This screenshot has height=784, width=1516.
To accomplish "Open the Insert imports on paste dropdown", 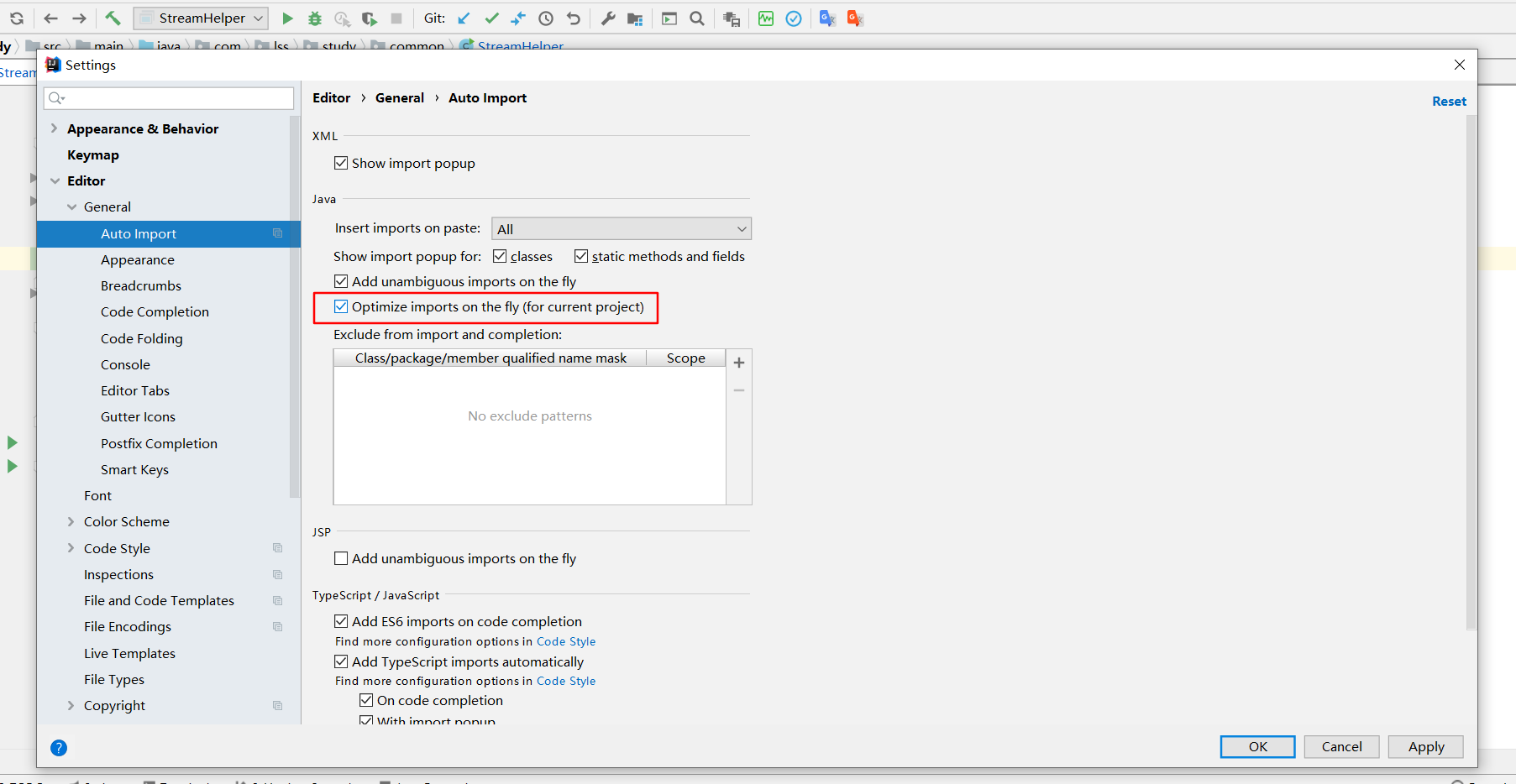I will tap(622, 229).
